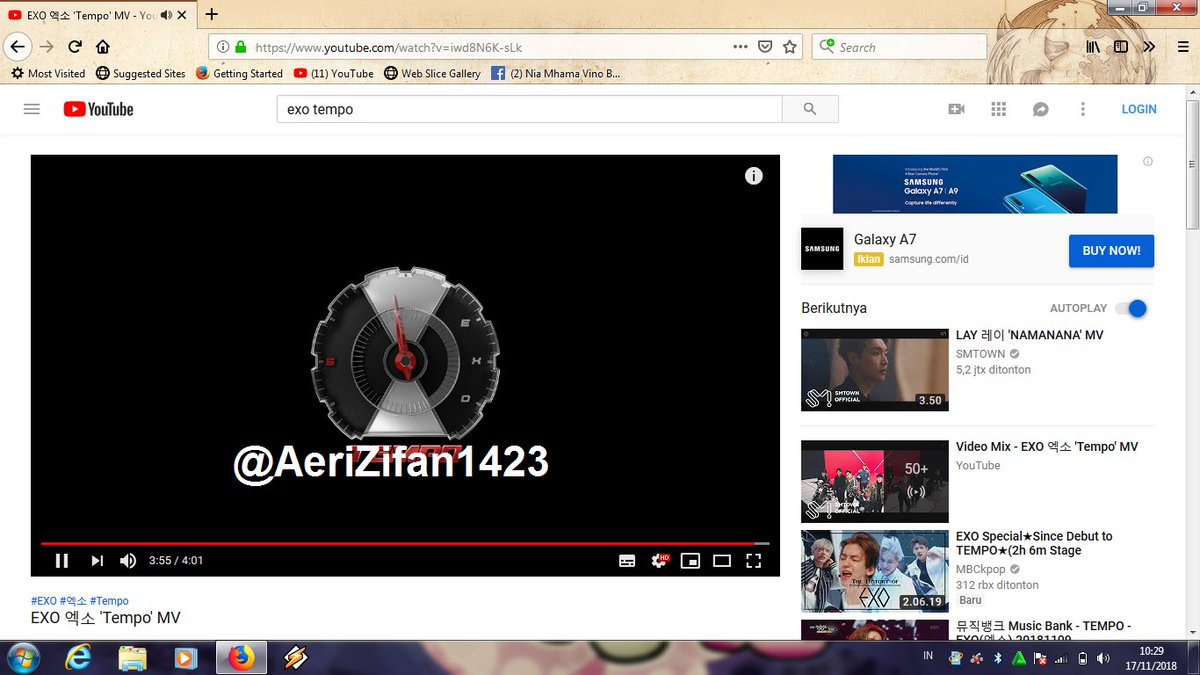
Task: Open the (11) YouTube bookmark
Action: point(334,73)
